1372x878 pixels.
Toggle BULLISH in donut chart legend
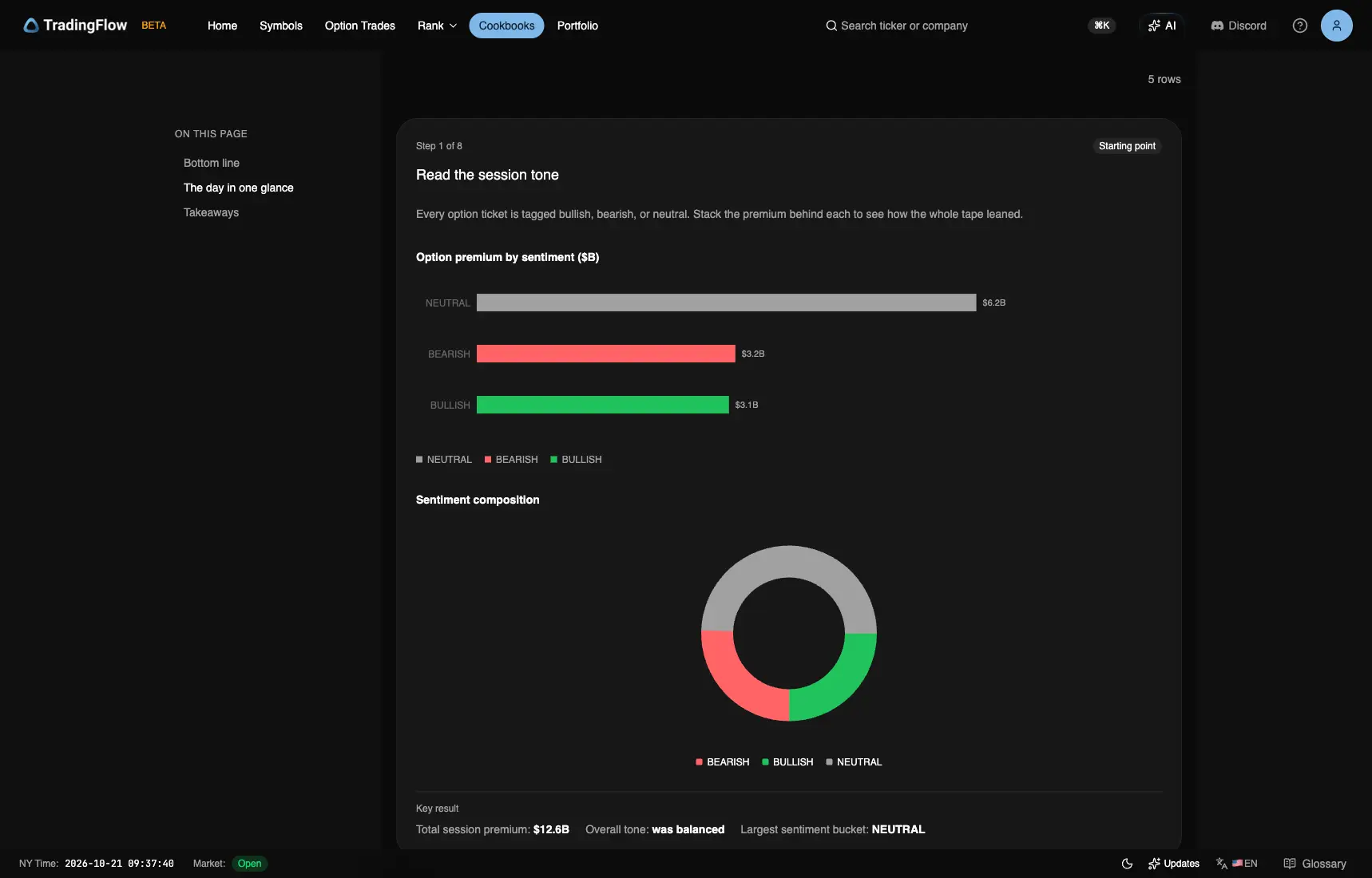pyautogui.click(x=787, y=762)
